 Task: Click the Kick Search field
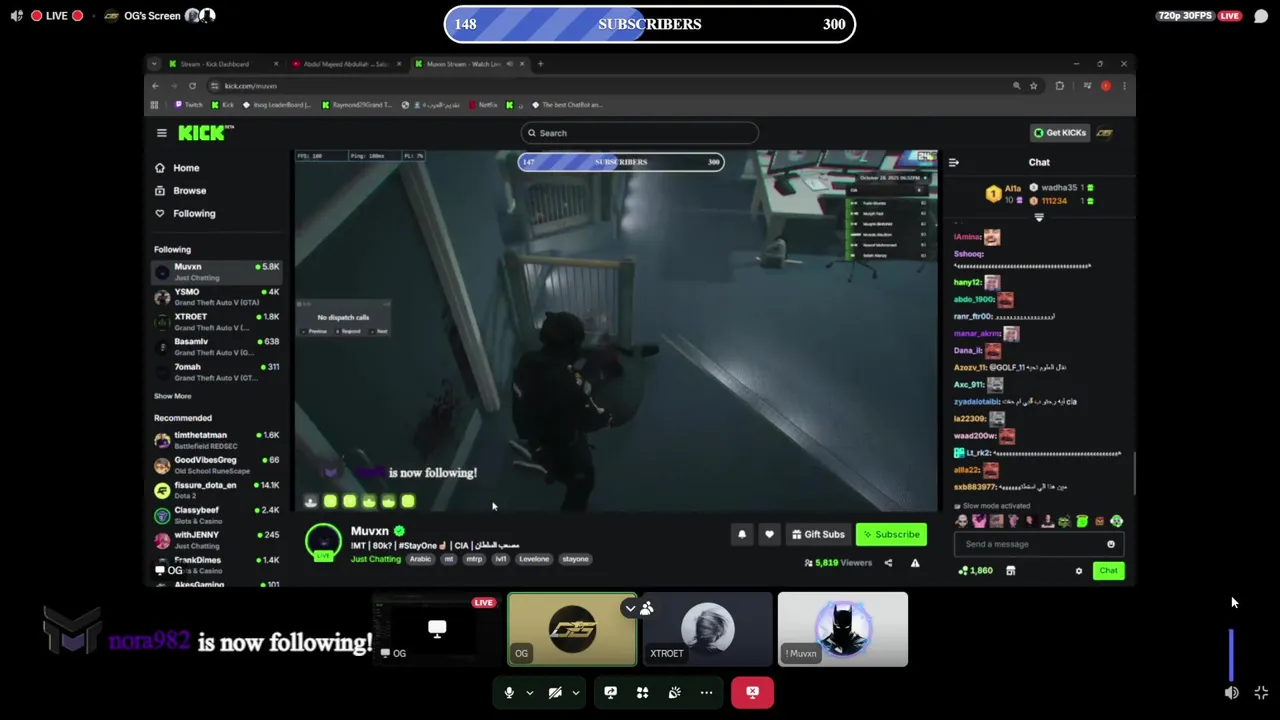640,133
